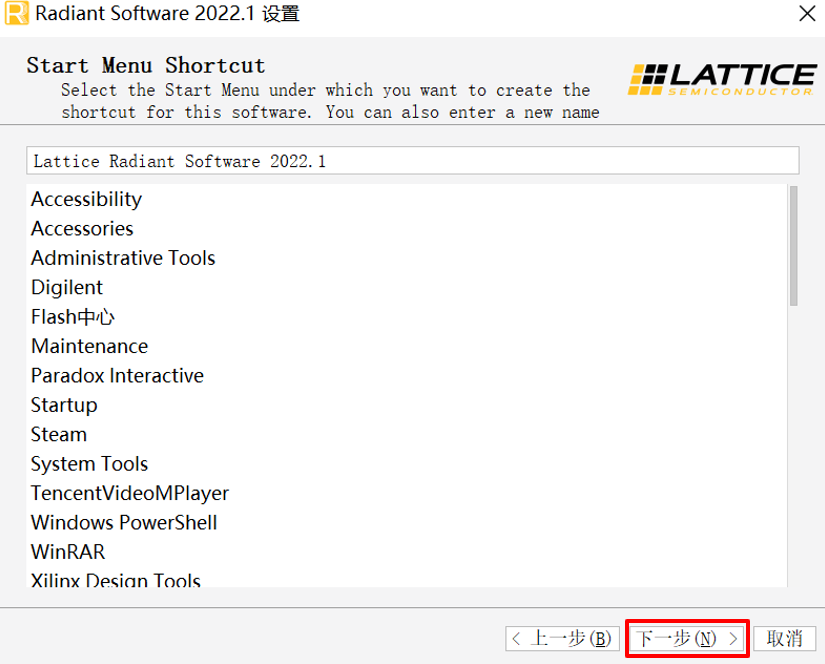Choose System Tools from the list
825x664 pixels.
click(89, 464)
